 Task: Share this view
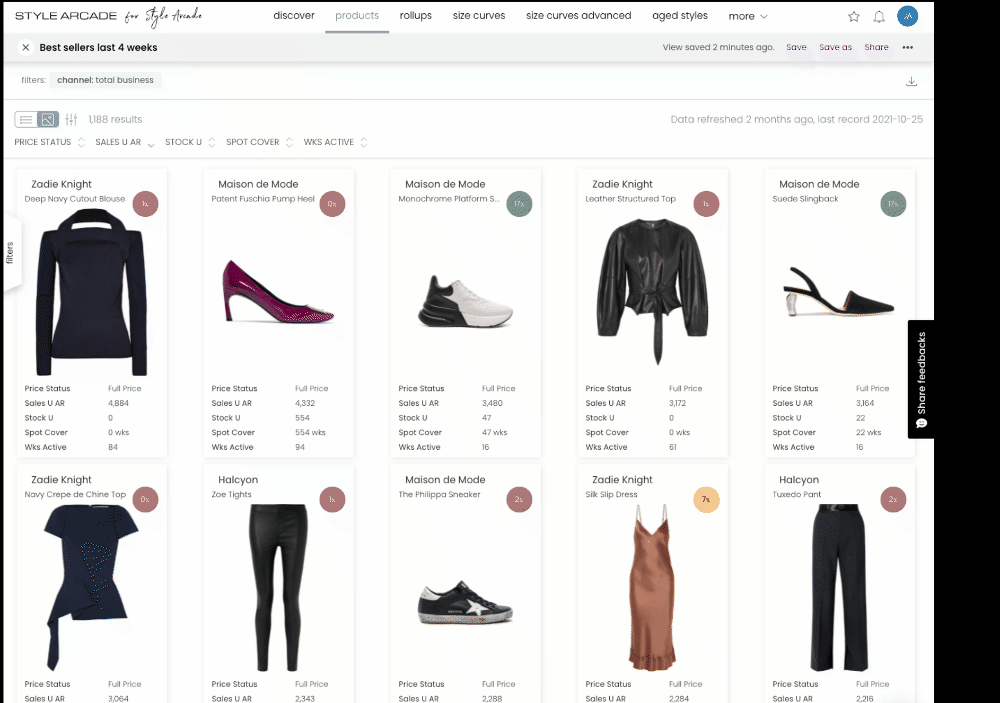(x=876, y=47)
